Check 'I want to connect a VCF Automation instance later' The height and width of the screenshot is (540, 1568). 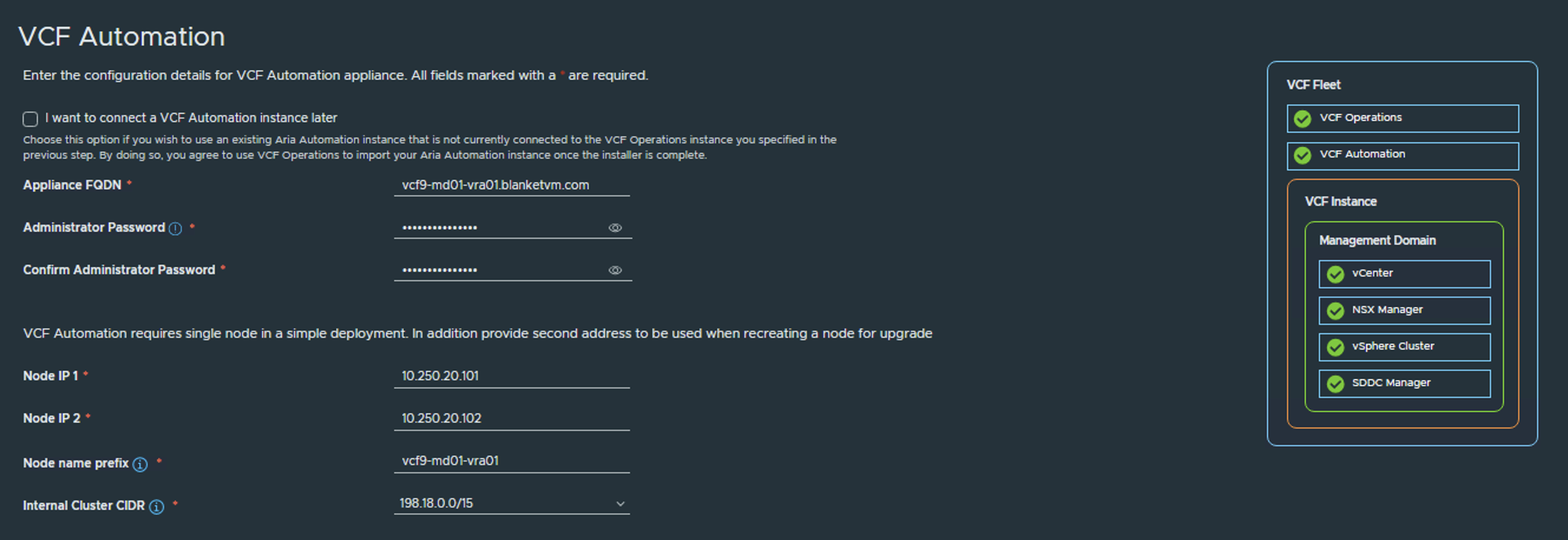(x=30, y=118)
